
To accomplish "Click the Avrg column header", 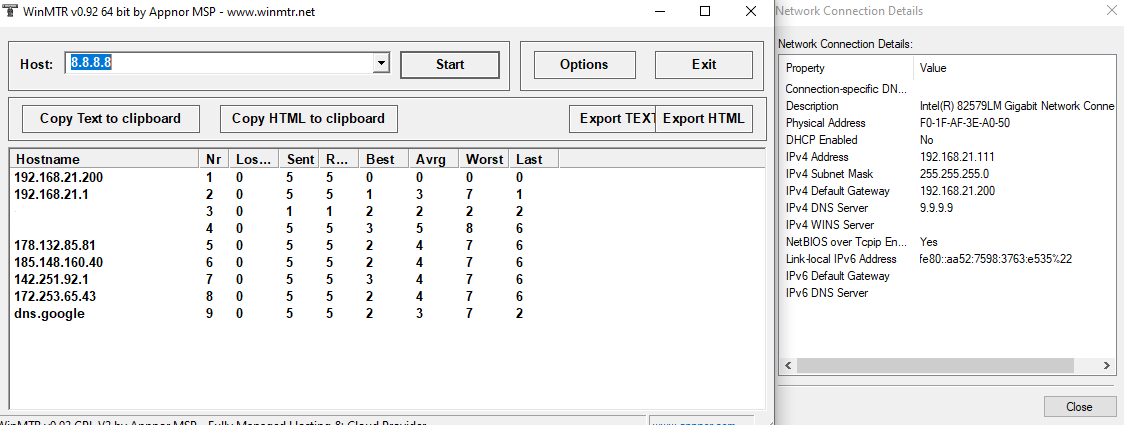I will pos(433,159).
